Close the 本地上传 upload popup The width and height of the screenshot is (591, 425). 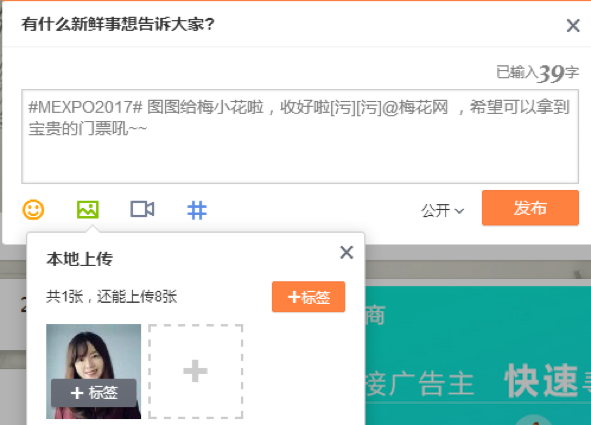point(346,252)
